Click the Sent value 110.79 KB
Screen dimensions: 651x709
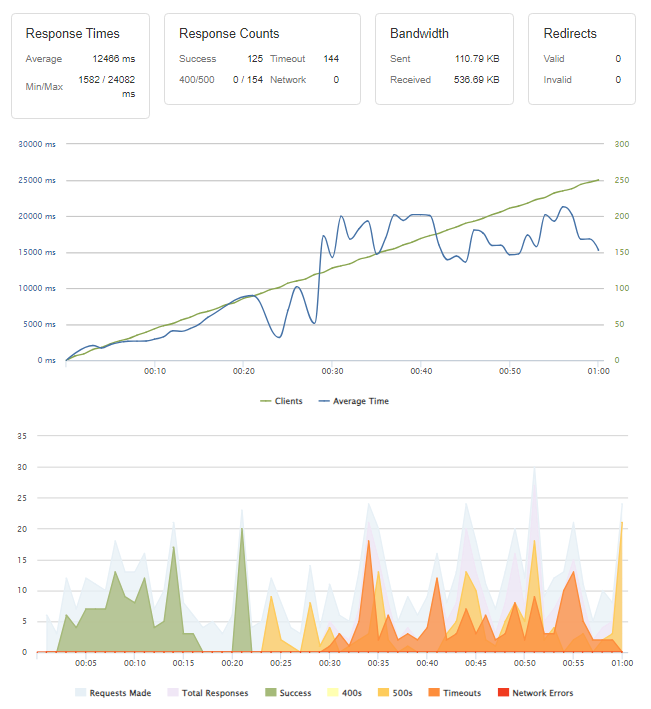(477, 59)
